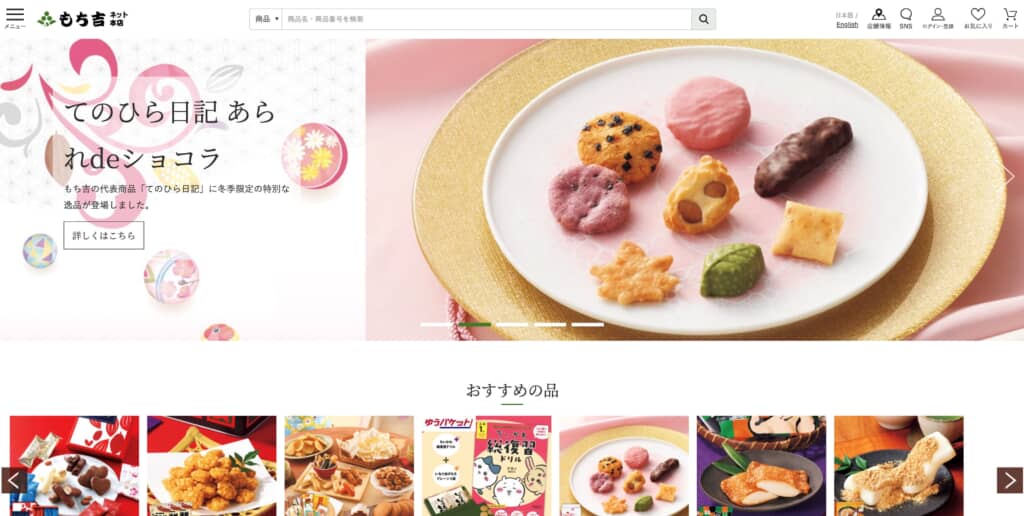1024x516 pixels.
Task: Click the もち吉 logo
Action: (x=83, y=19)
